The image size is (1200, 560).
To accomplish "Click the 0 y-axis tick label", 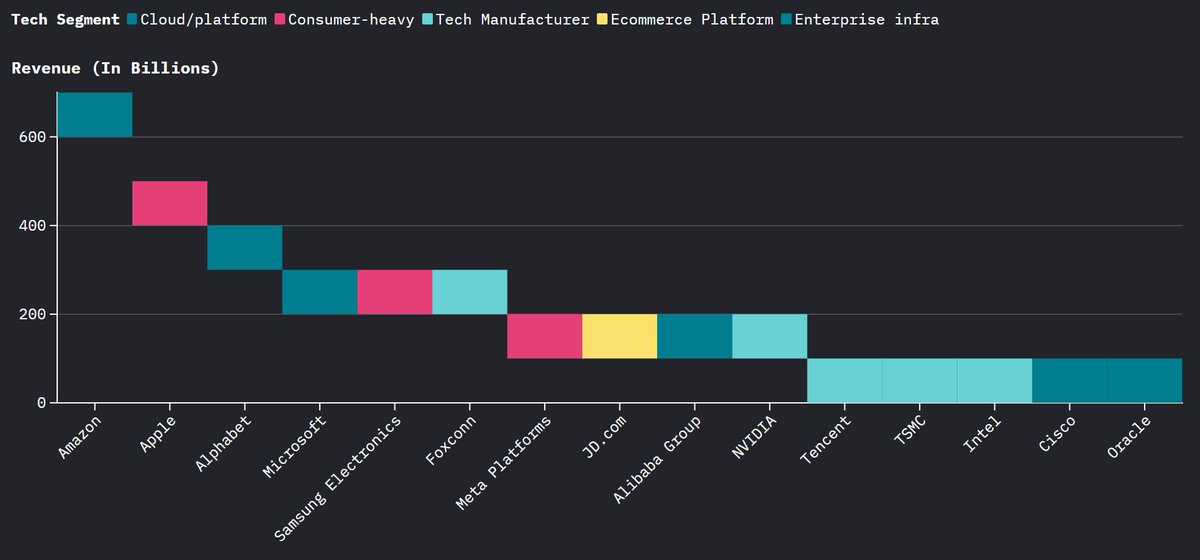I will click(x=41, y=402).
